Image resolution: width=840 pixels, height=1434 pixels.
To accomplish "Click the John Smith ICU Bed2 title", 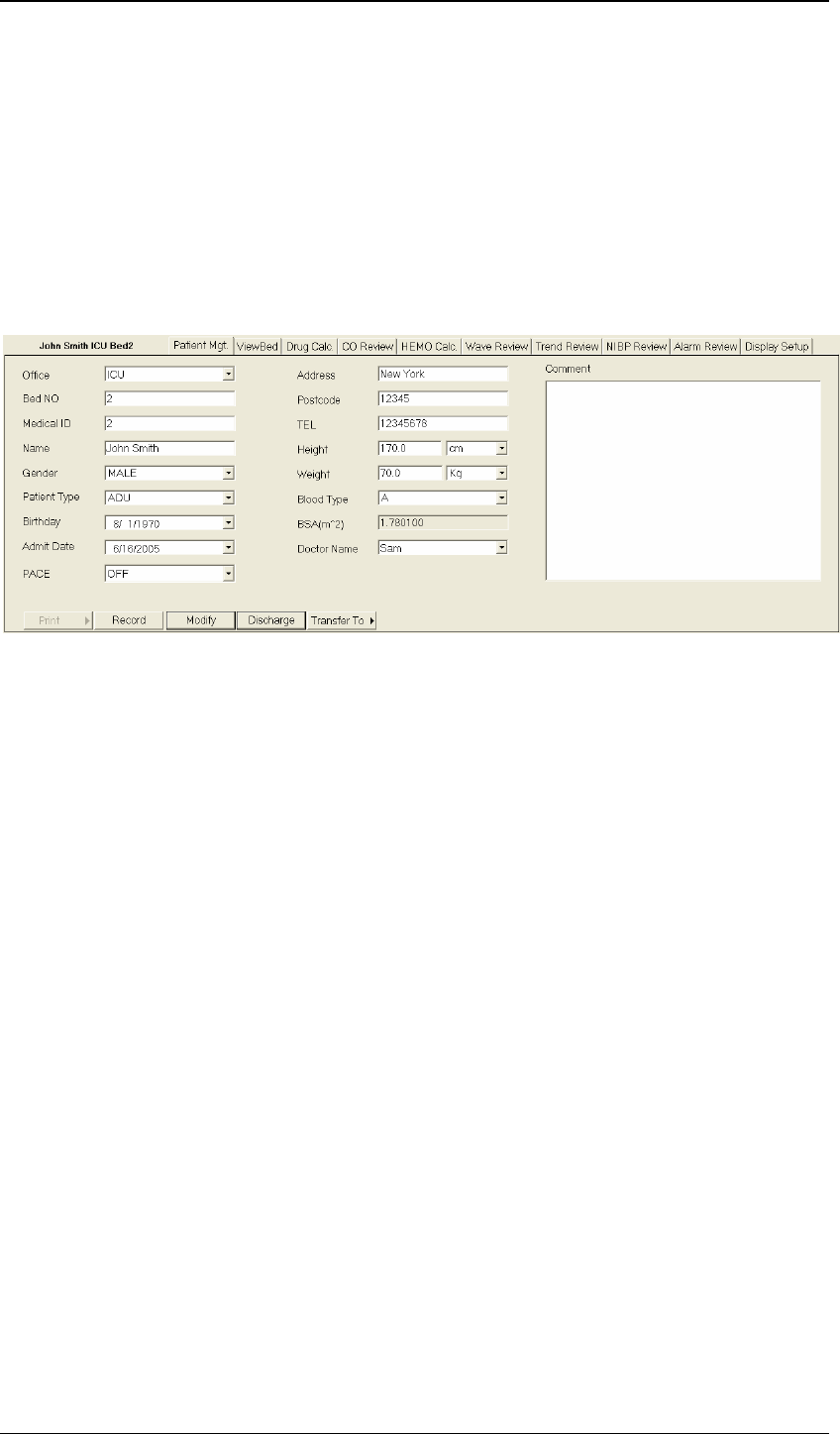I will (x=85, y=347).
